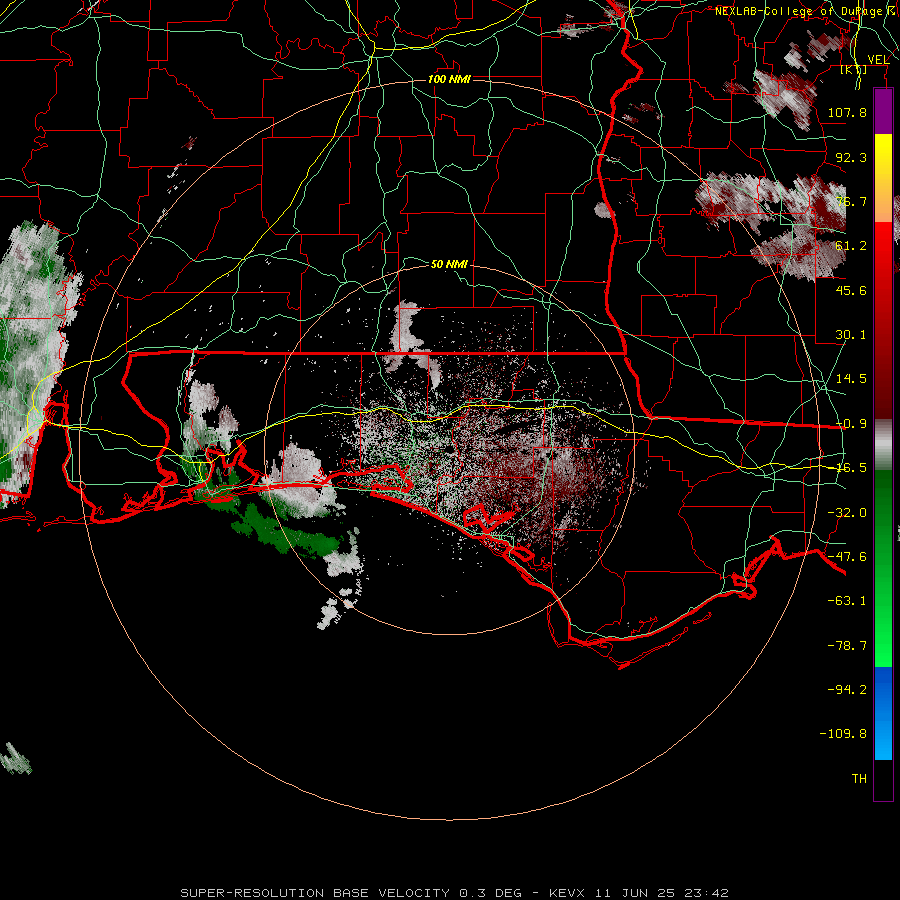This screenshot has height=900, width=900.
Task: Click the -94.2 velocity scale value
Action: click(847, 689)
